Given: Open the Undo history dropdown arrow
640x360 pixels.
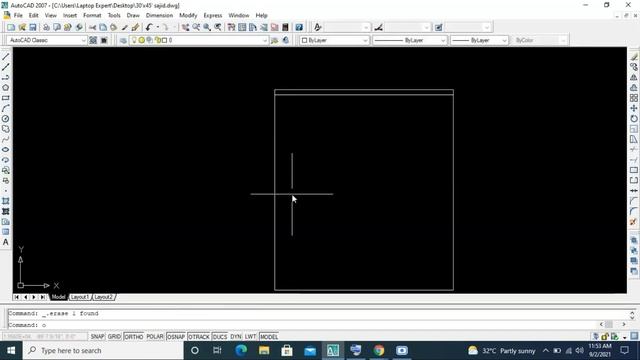Looking at the screenshot, I should (157, 27).
